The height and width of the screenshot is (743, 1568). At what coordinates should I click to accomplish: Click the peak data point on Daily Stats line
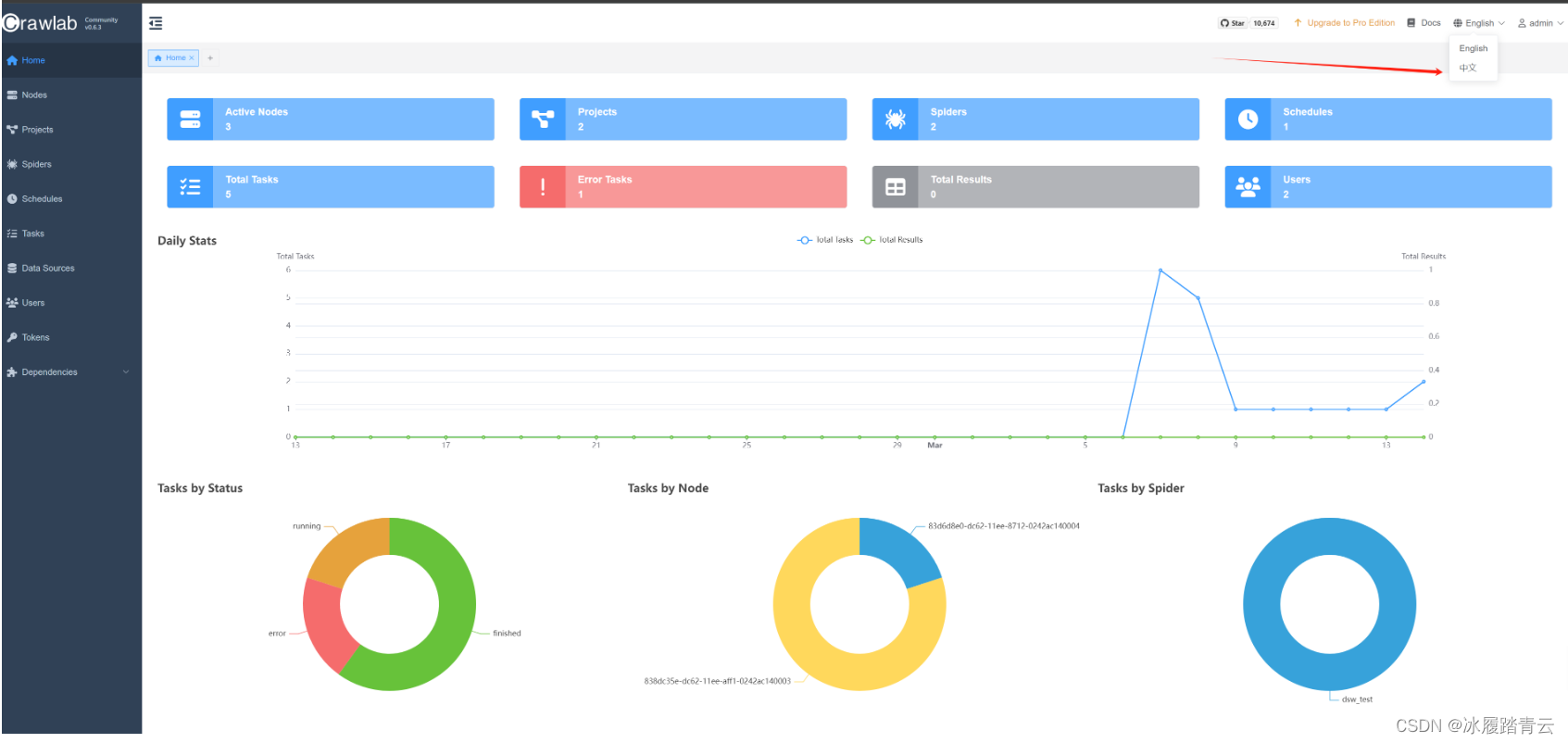point(1160,271)
